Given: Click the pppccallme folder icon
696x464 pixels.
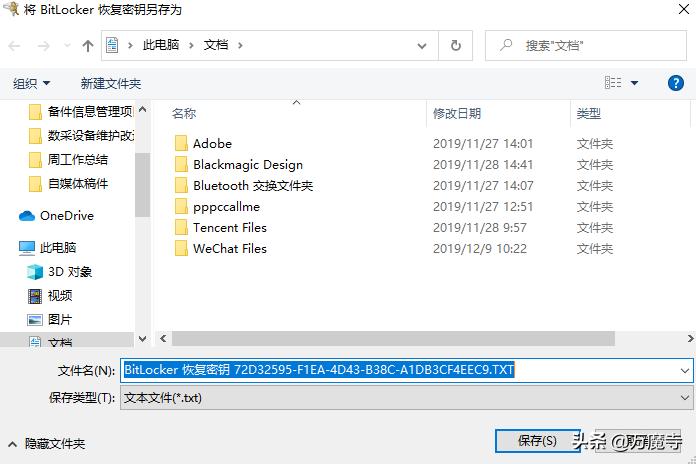Looking at the screenshot, I should coord(181,207).
